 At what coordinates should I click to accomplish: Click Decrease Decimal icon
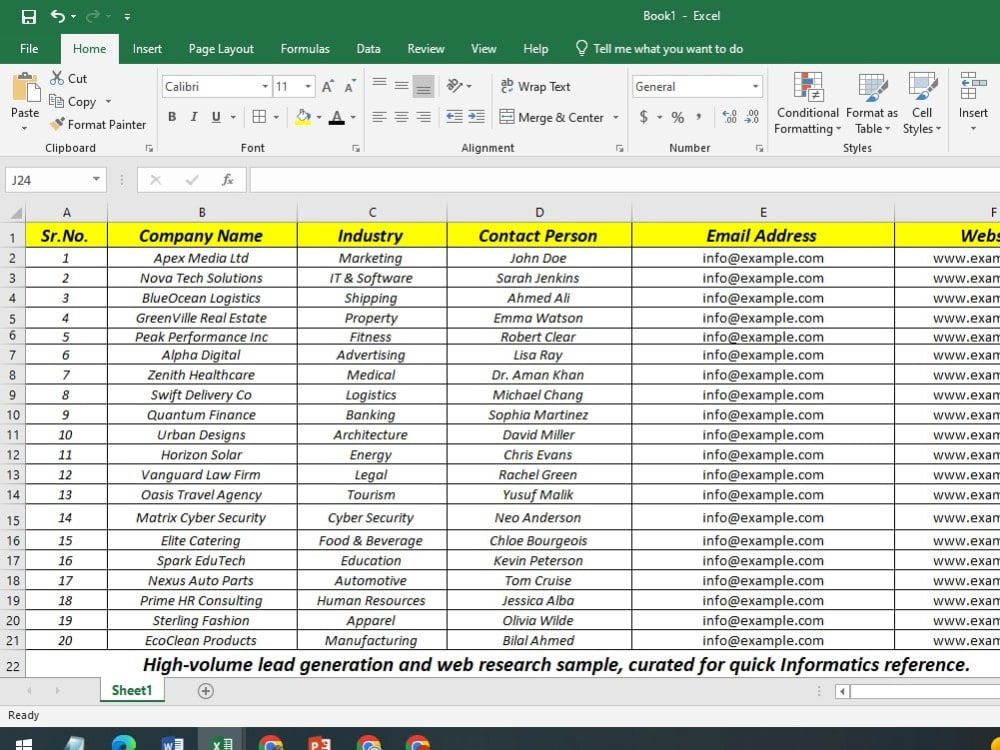[752, 117]
